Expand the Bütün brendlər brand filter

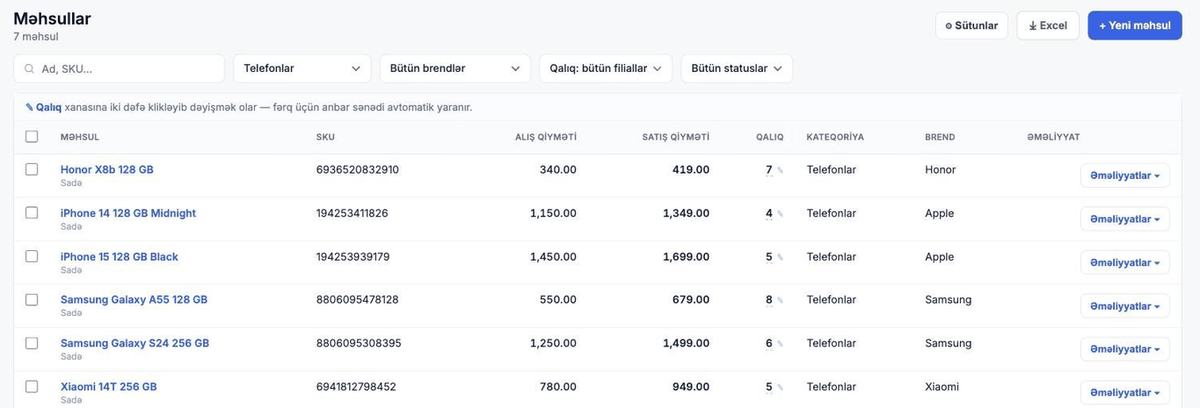click(x=455, y=69)
